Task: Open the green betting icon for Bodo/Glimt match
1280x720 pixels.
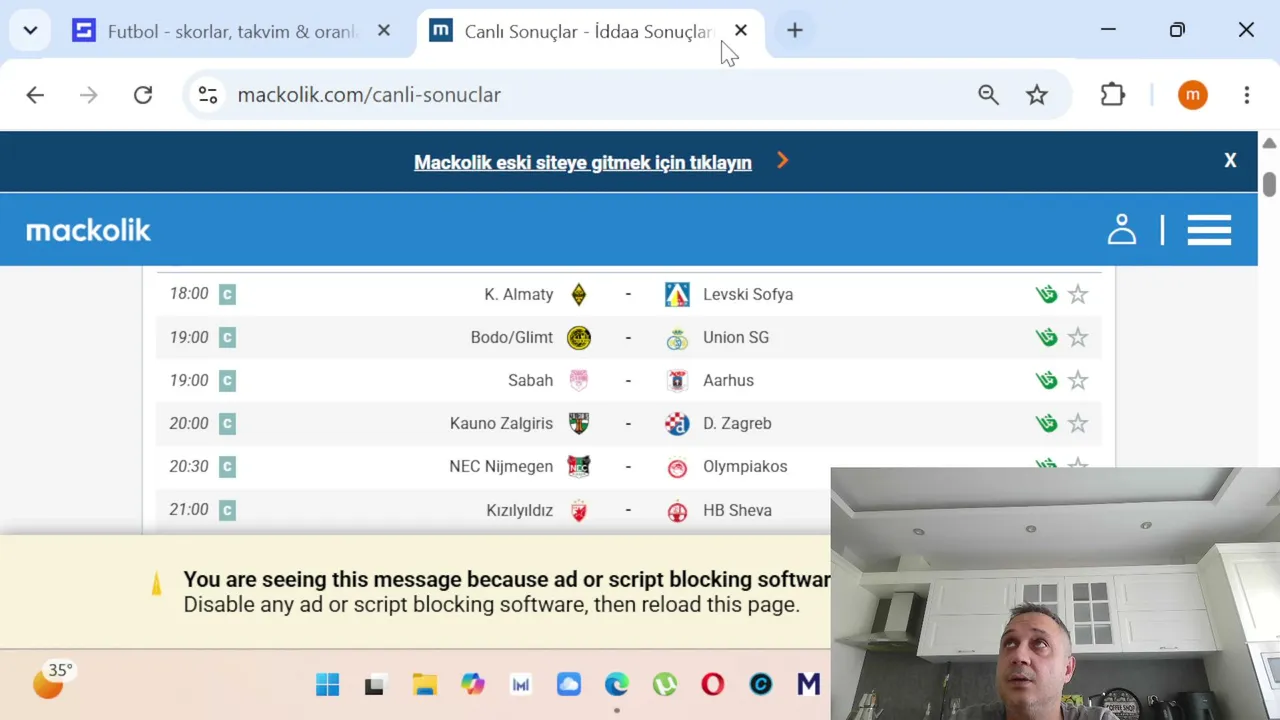Action: click(1046, 337)
